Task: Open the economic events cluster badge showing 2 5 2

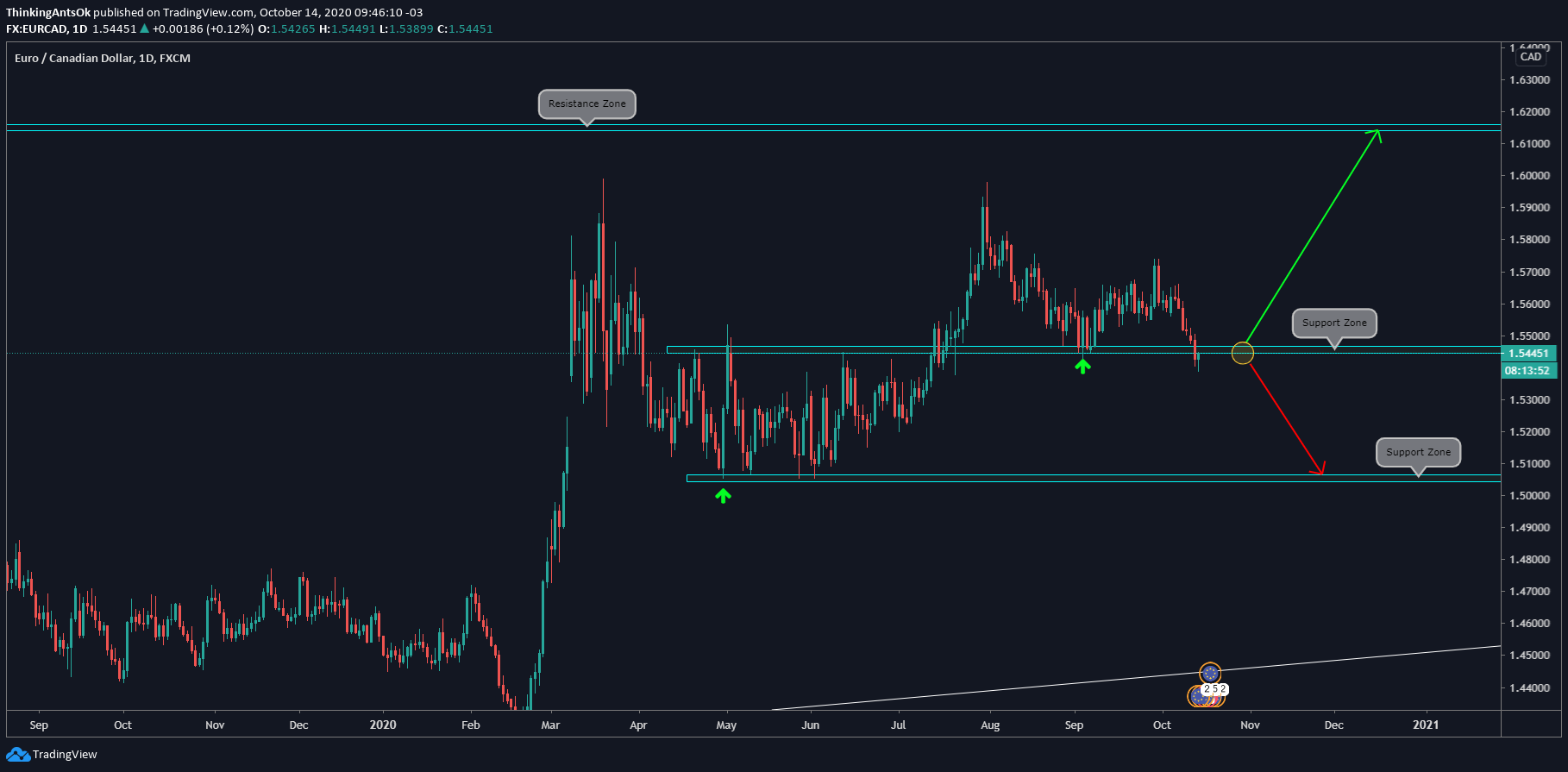Action: [x=1214, y=689]
